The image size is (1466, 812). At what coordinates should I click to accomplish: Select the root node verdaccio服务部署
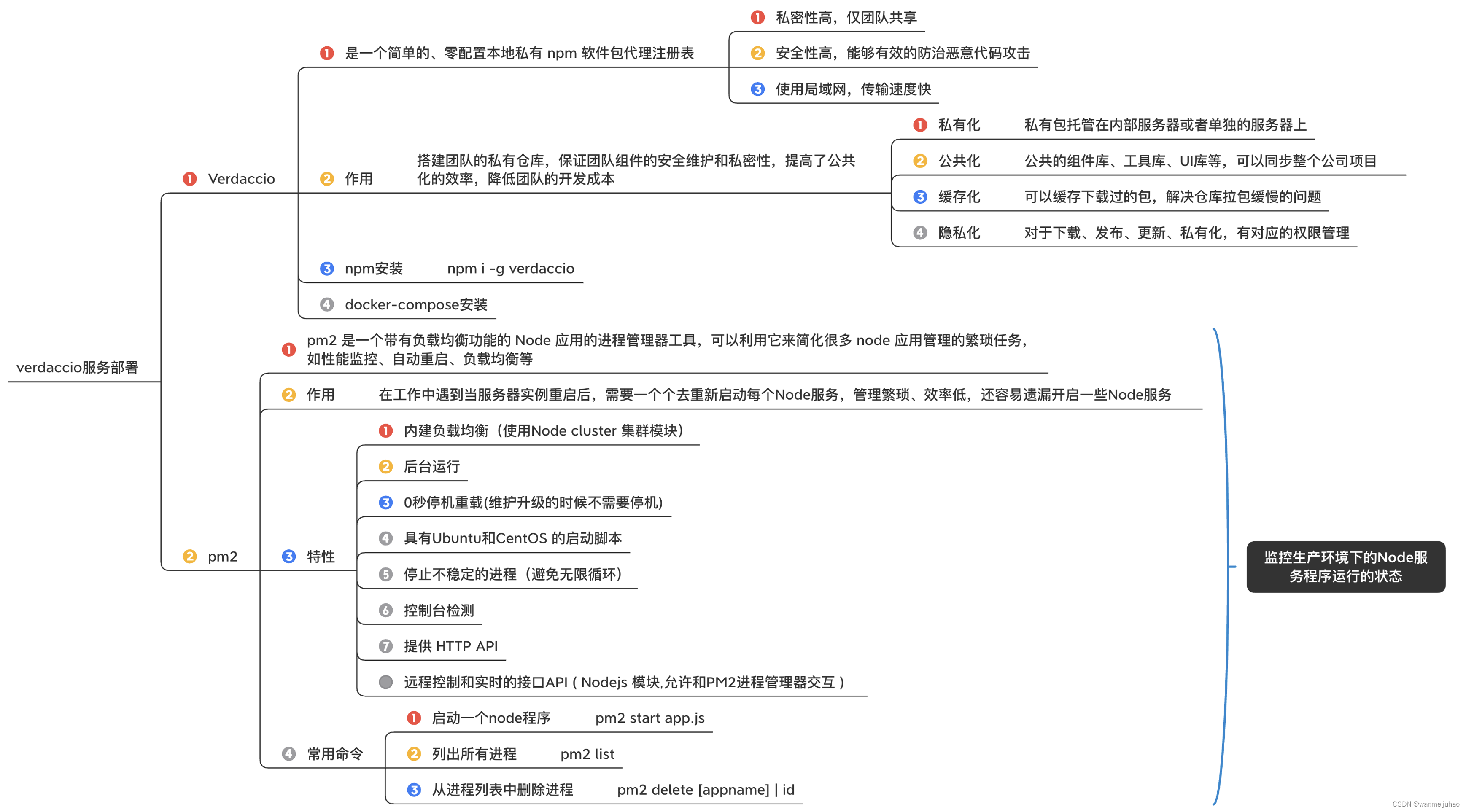tap(78, 368)
